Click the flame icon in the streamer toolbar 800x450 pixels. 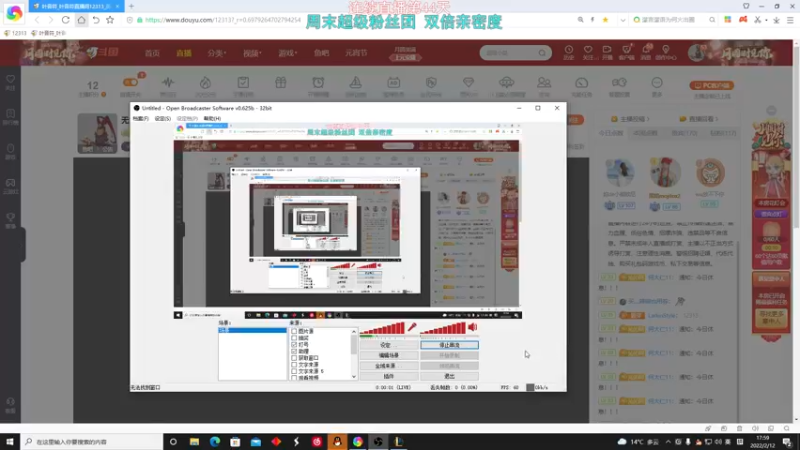[x=205, y=82]
